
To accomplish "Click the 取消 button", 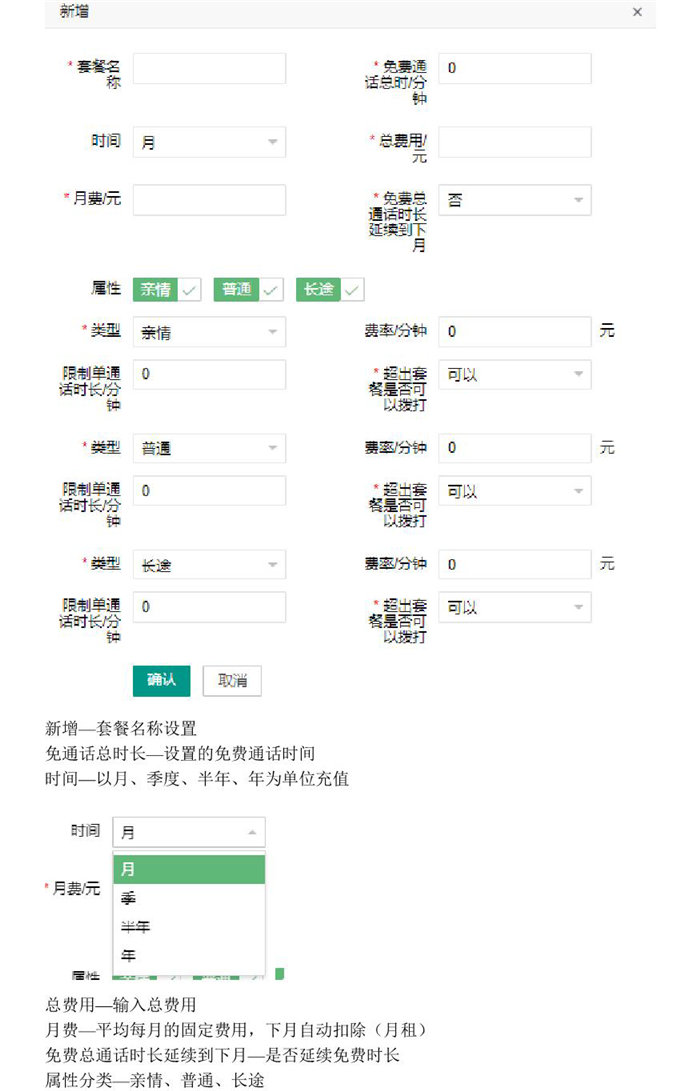I will (x=232, y=681).
